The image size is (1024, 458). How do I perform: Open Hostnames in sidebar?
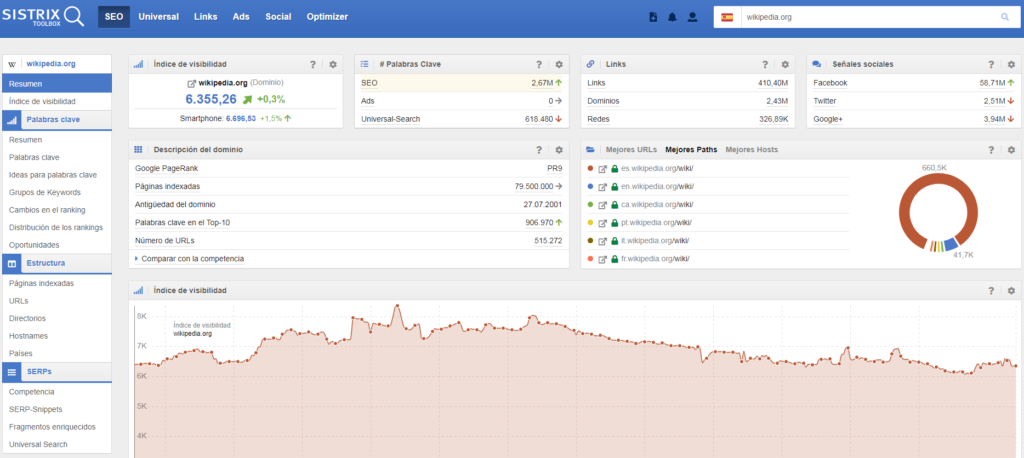click(x=29, y=336)
